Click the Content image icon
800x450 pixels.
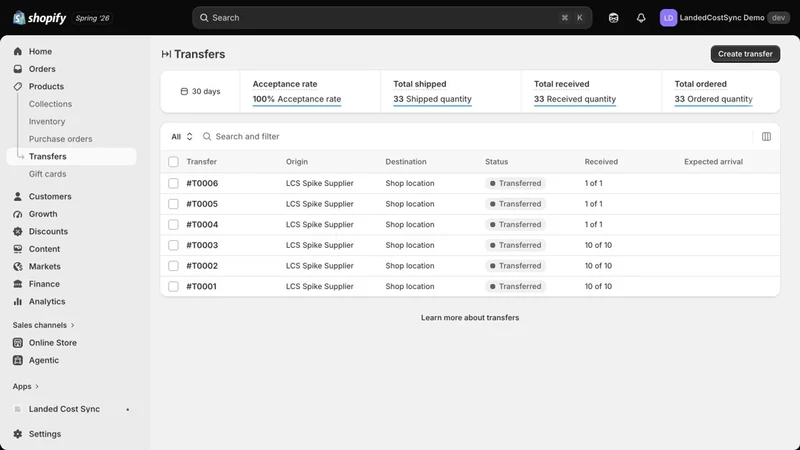[x=18, y=249]
